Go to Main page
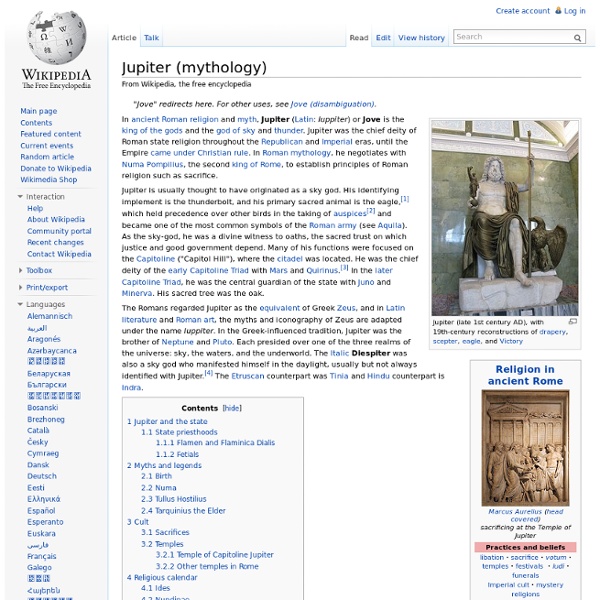The height and width of the screenshot is (600, 600). pyautogui.click(x=39, y=111)
